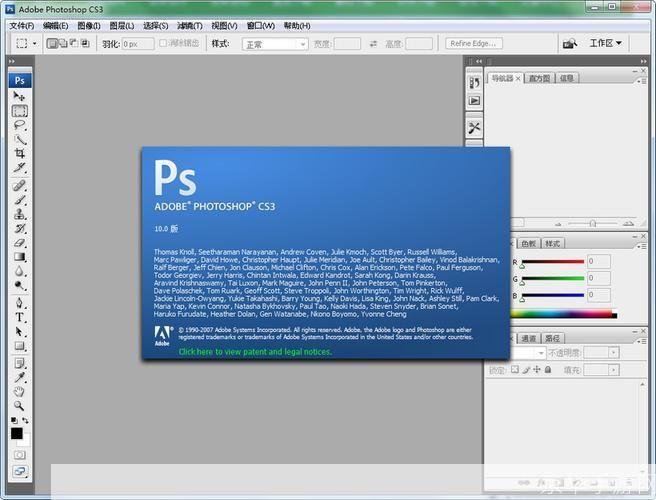
Task: Select the History Brush tool
Action: pos(19,228)
